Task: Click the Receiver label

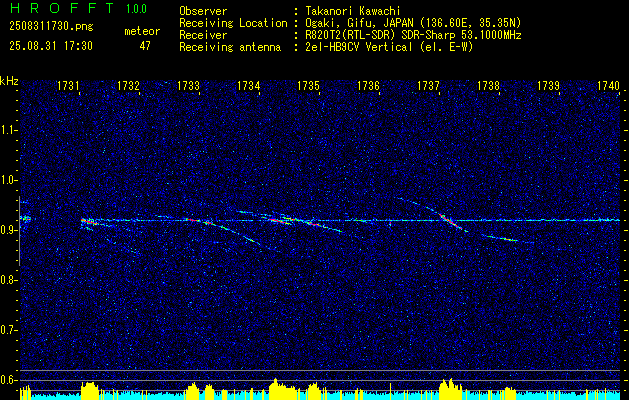Action: (203, 35)
